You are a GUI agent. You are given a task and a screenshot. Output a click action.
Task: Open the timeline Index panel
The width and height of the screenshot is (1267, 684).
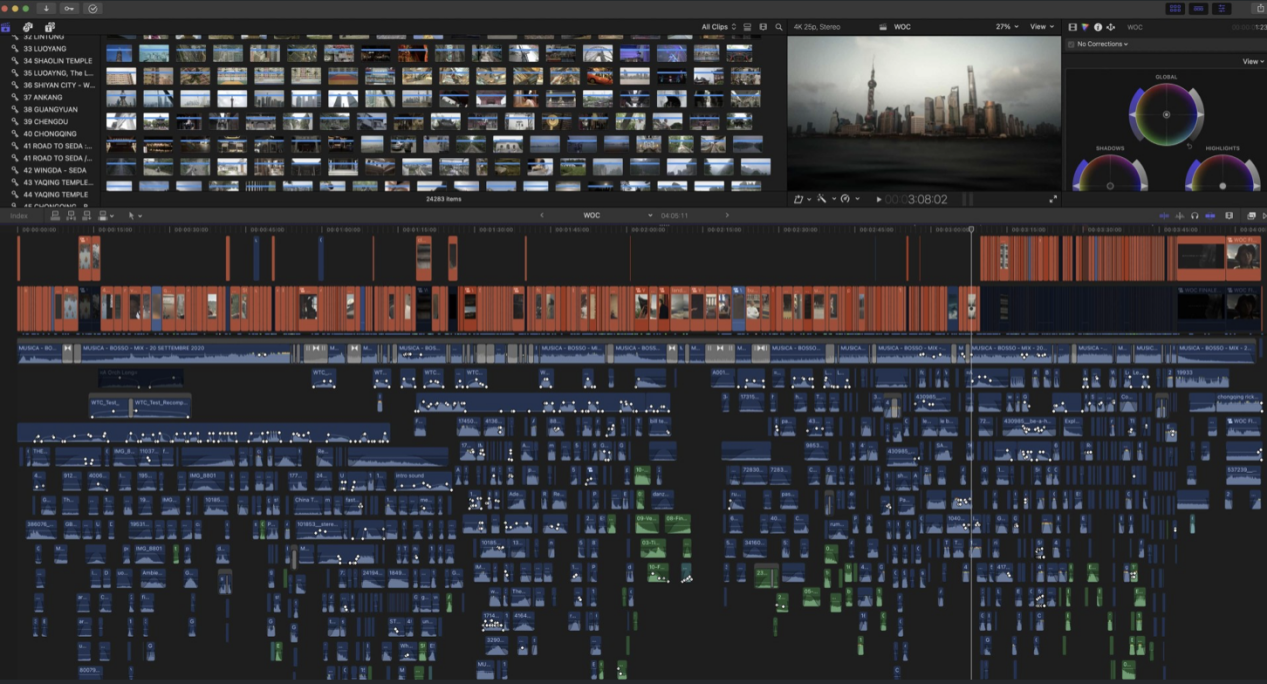point(19,215)
